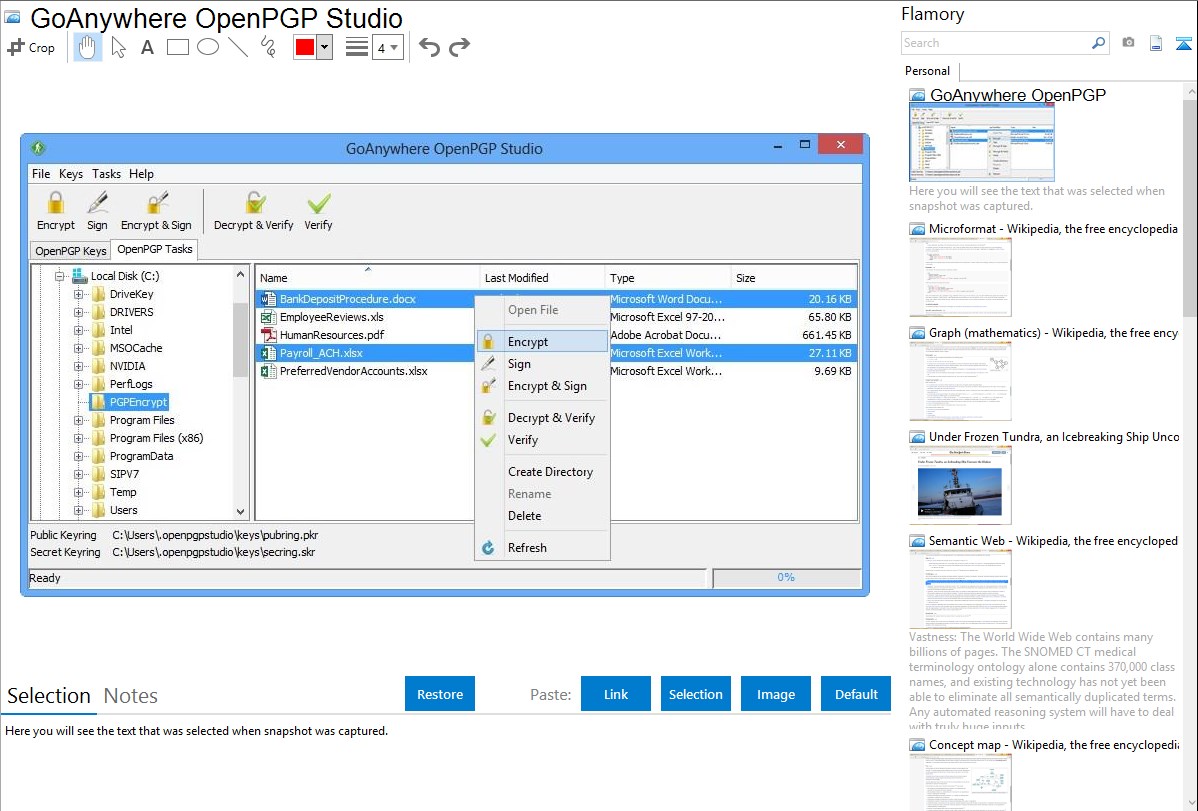
Task: Click the red color swatch
Action: [x=305, y=47]
